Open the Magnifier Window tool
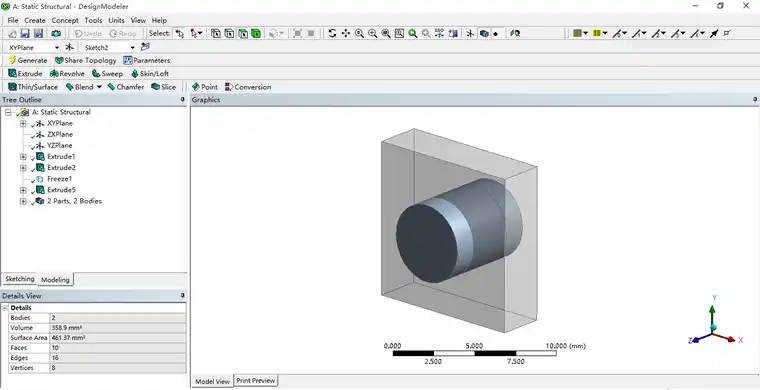 pos(399,33)
